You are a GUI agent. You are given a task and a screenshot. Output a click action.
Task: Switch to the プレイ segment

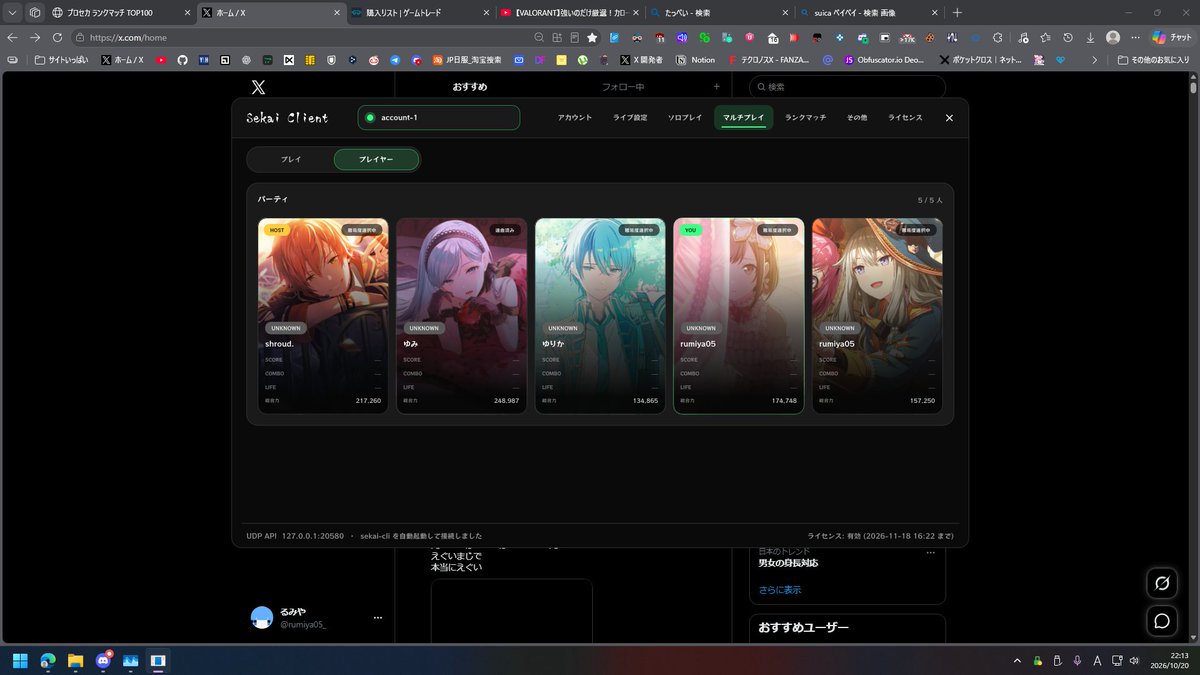pyautogui.click(x=291, y=160)
